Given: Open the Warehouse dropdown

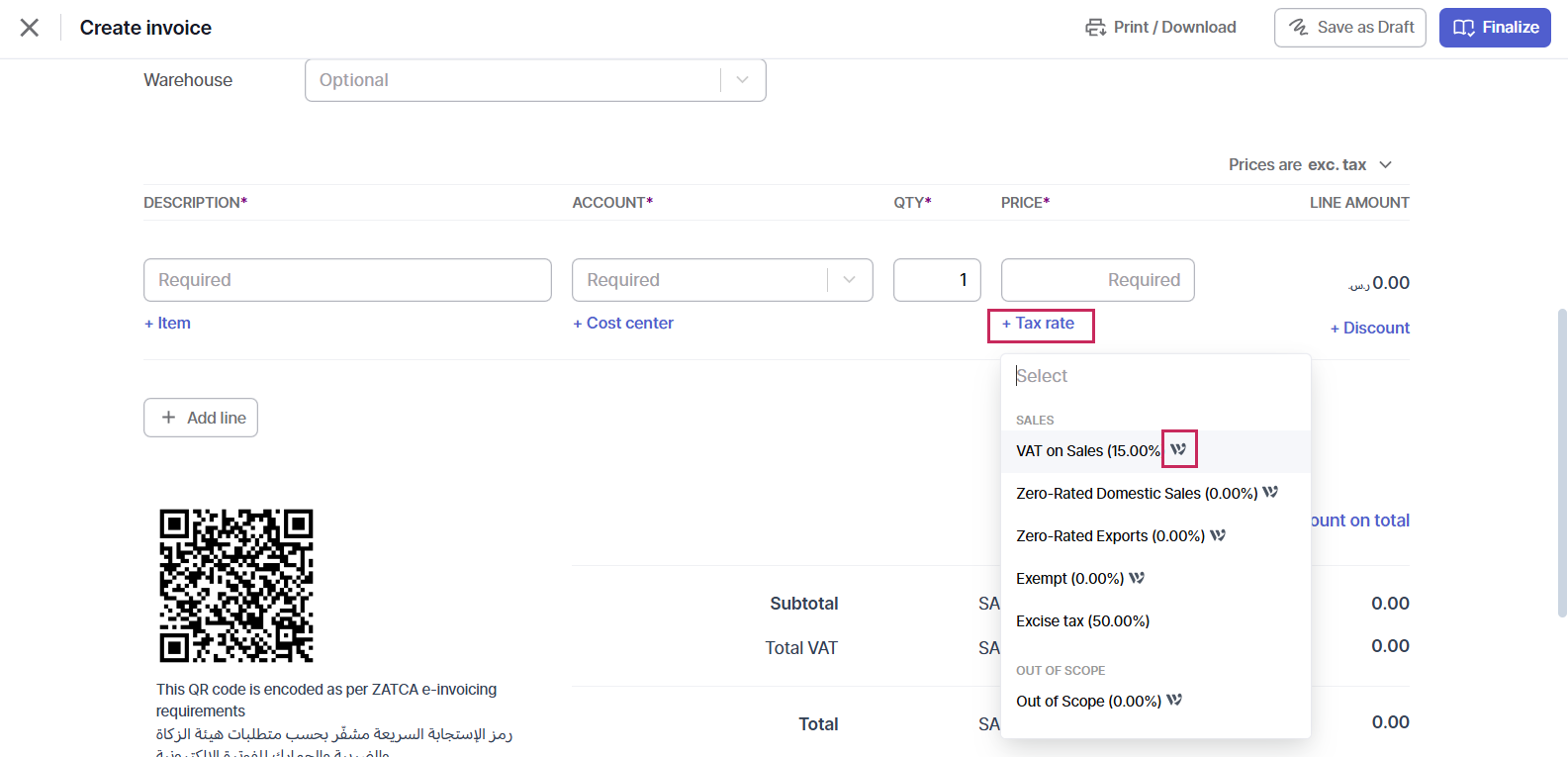Looking at the screenshot, I should [535, 80].
